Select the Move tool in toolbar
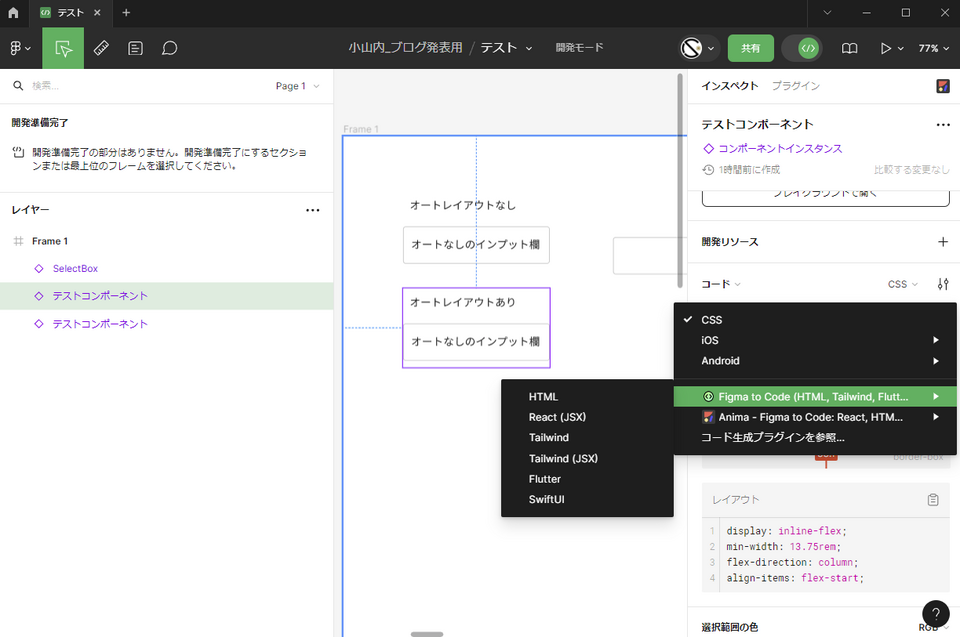 point(63,48)
